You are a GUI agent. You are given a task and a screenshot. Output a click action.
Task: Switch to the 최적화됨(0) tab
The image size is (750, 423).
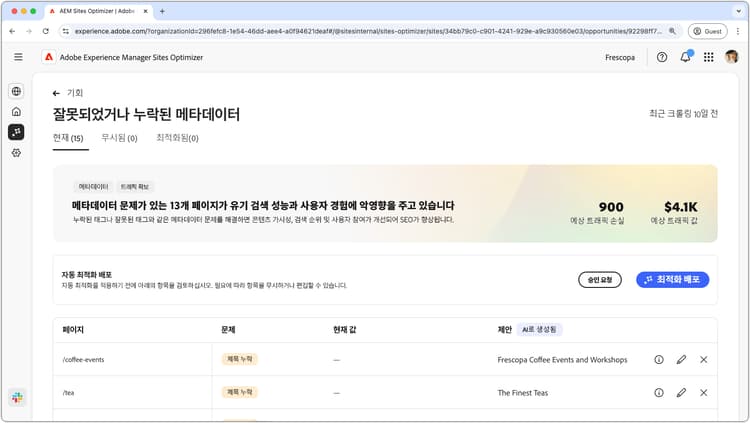(177, 138)
